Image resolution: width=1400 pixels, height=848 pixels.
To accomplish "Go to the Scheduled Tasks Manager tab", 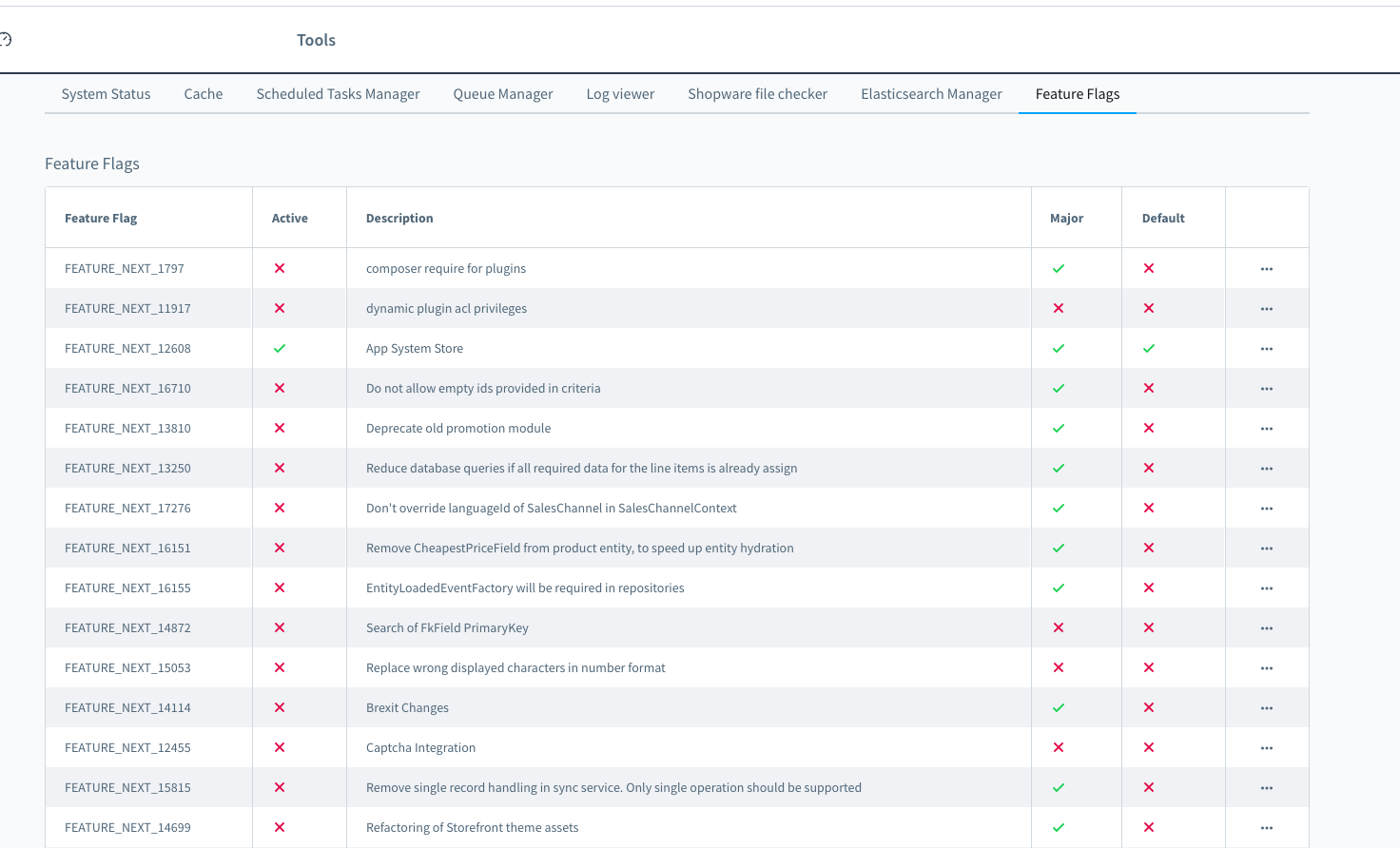I will [x=338, y=94].
